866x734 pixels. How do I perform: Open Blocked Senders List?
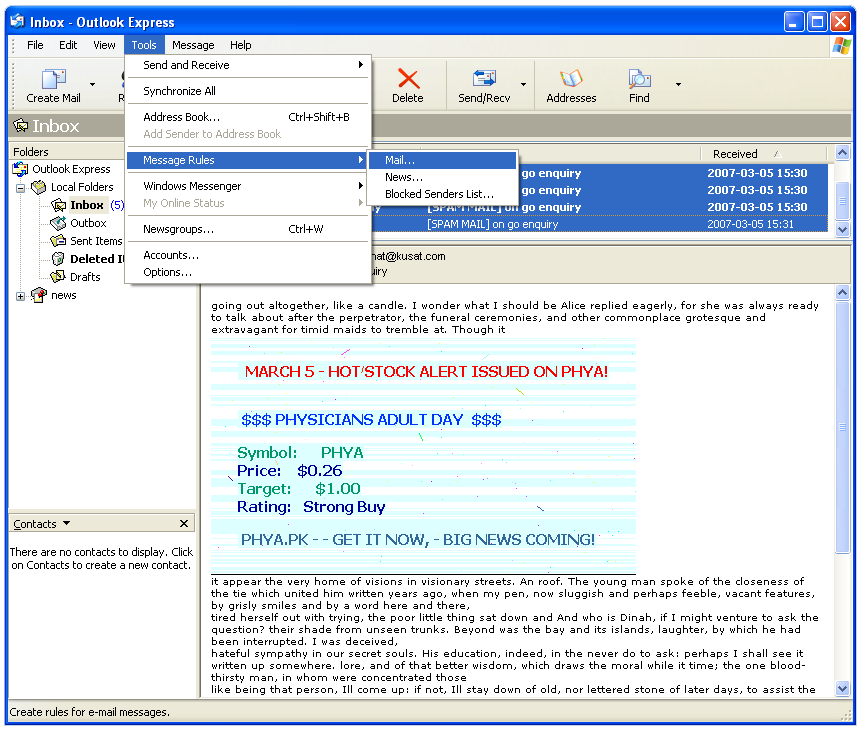point(443,194)
